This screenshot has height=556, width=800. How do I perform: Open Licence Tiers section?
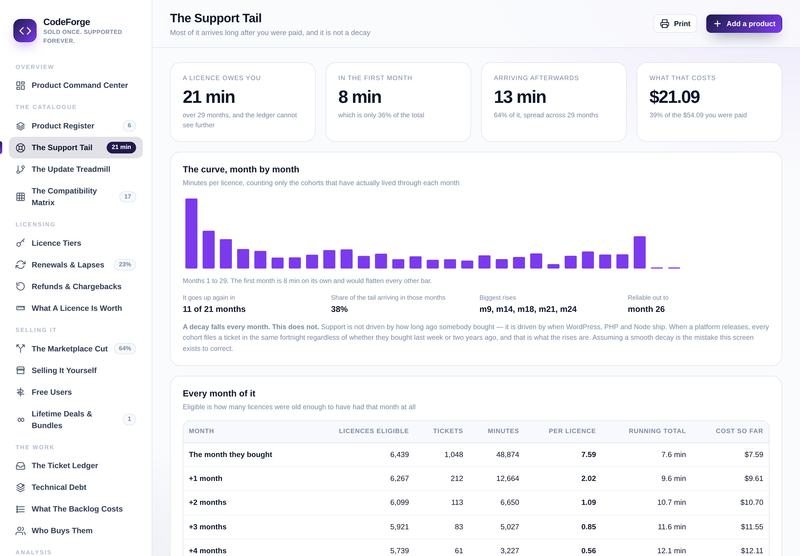(76, 243)
